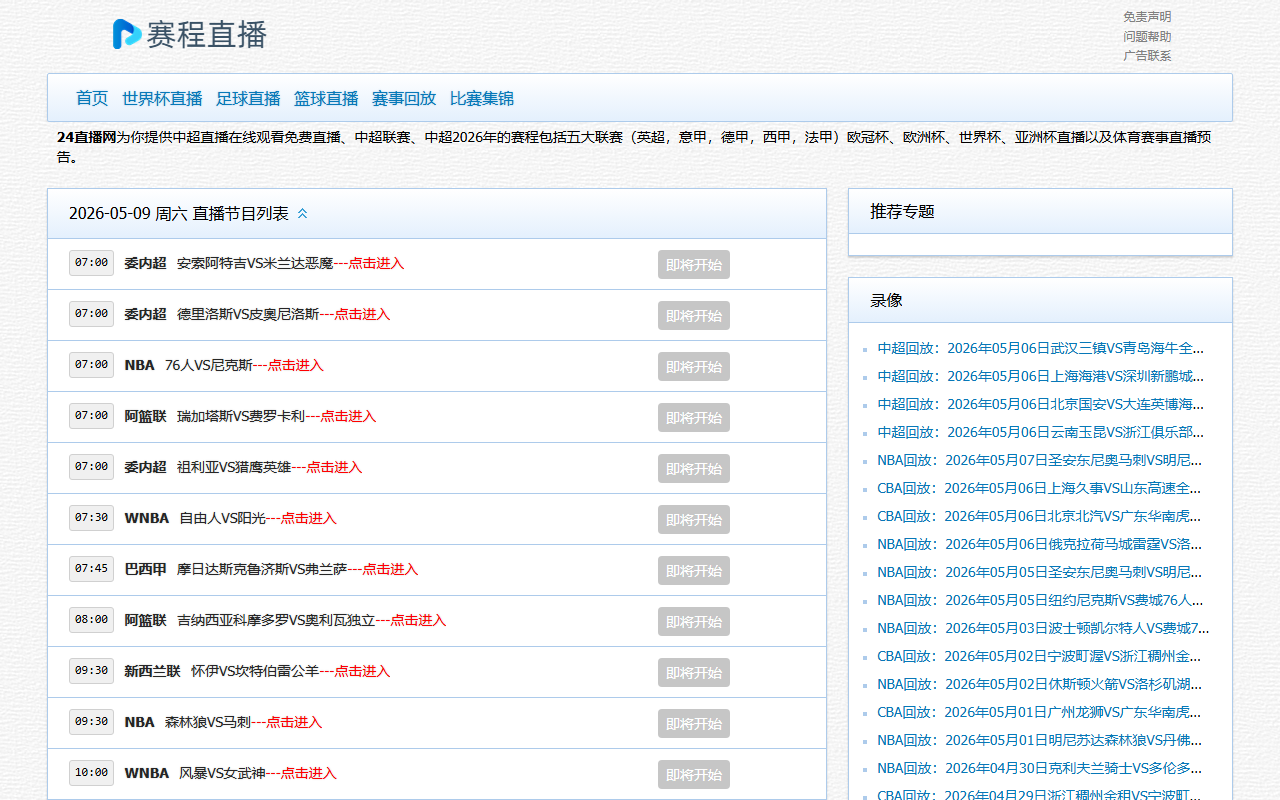Click 即将开始 for 摩日达斯克鲁济斯VS弗兰萨
Image resolution: width=1280 pixels, height=800 pixels.
tap(694, 571)
